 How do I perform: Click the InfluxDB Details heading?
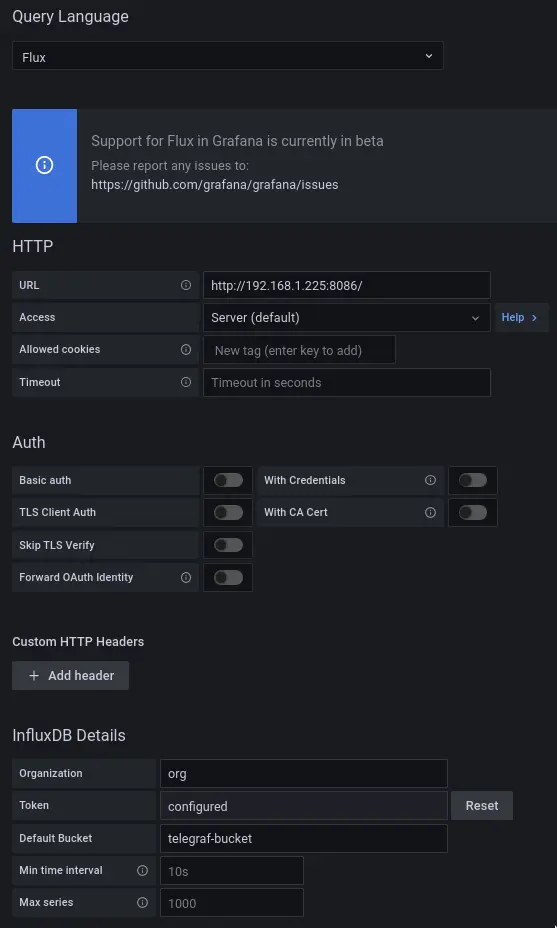[69, 735]
